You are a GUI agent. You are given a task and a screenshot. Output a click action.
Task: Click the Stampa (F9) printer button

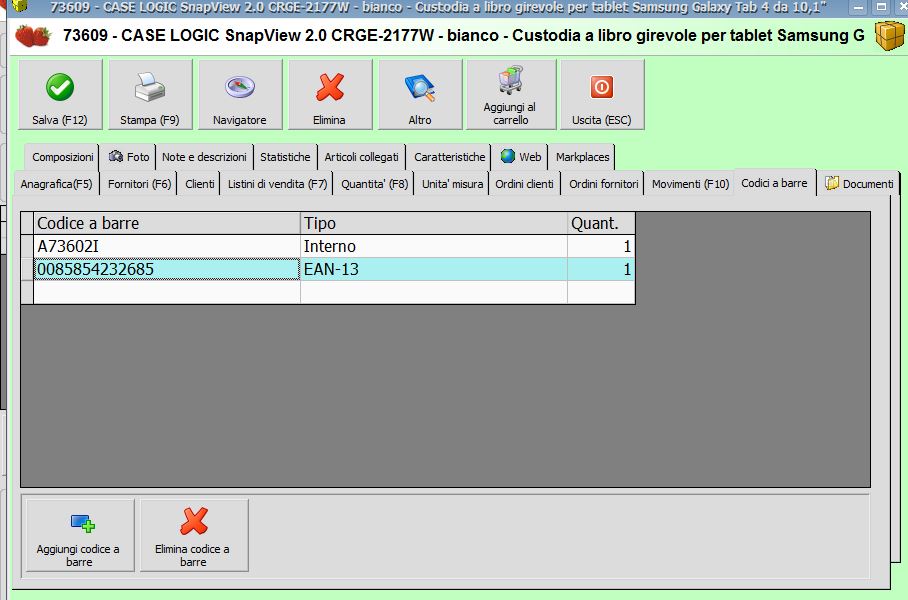coord(150,94)
